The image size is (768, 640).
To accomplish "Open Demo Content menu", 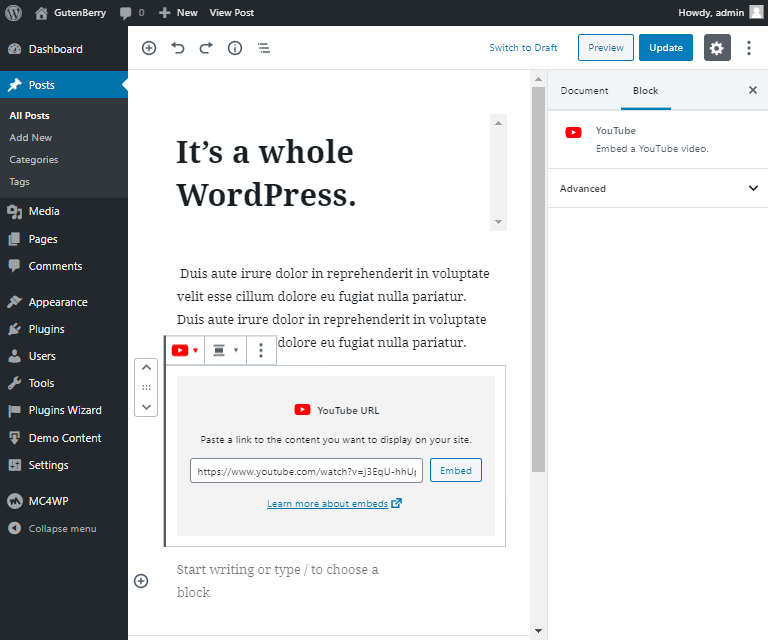I will click(64, 438).
